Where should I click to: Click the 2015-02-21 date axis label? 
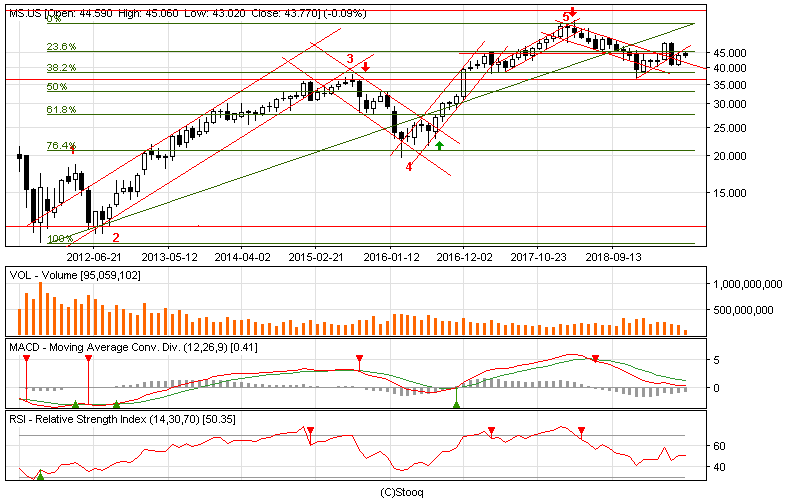[316, 257]
